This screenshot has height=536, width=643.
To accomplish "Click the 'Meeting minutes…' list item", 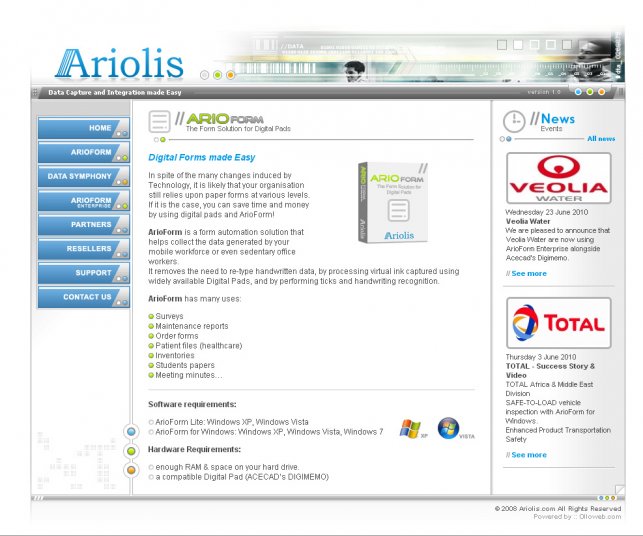I will click(189, 375).
